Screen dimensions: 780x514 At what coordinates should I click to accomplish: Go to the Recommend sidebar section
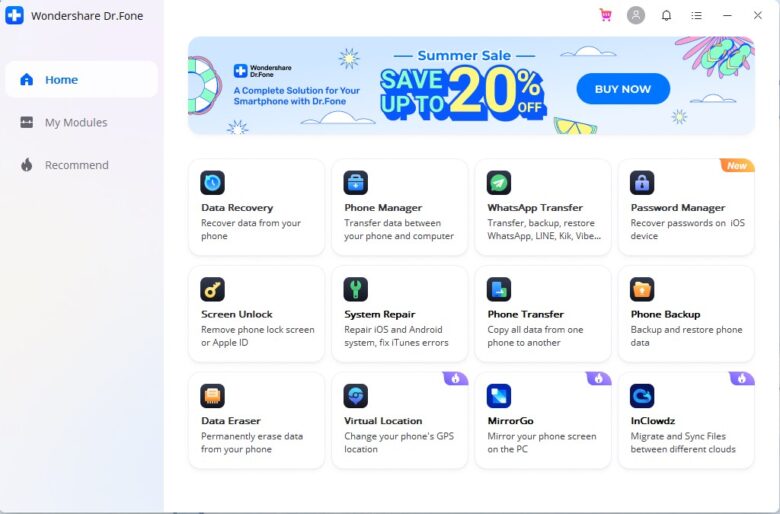click(x=76, y=165)
